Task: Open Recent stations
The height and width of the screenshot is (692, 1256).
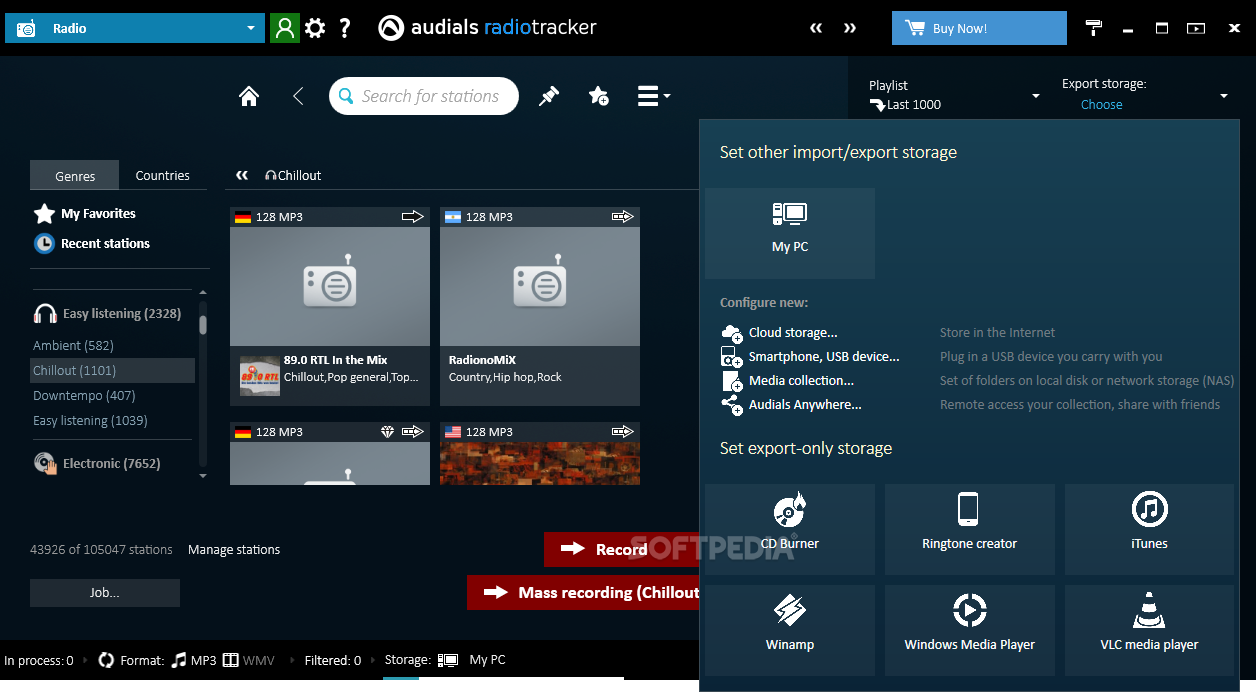Action: pos(92,243)
